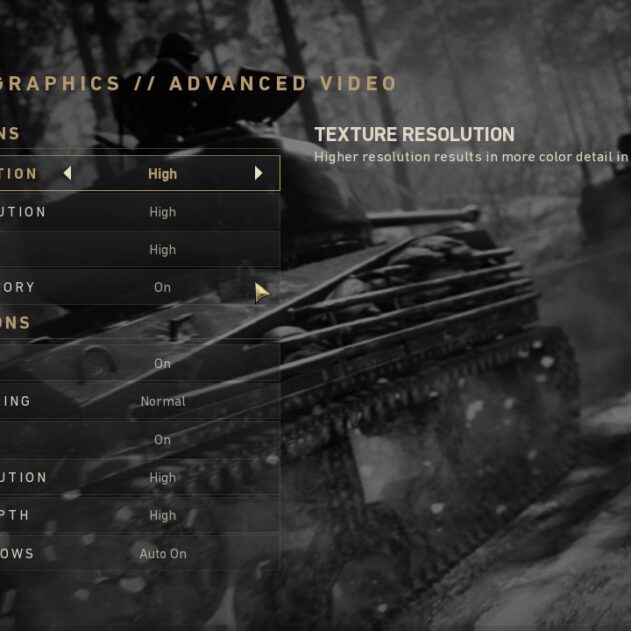The height and width of the screenshot is (631, 631).
Task: Click the Higher resolution description text
Action: click(472, 157)
